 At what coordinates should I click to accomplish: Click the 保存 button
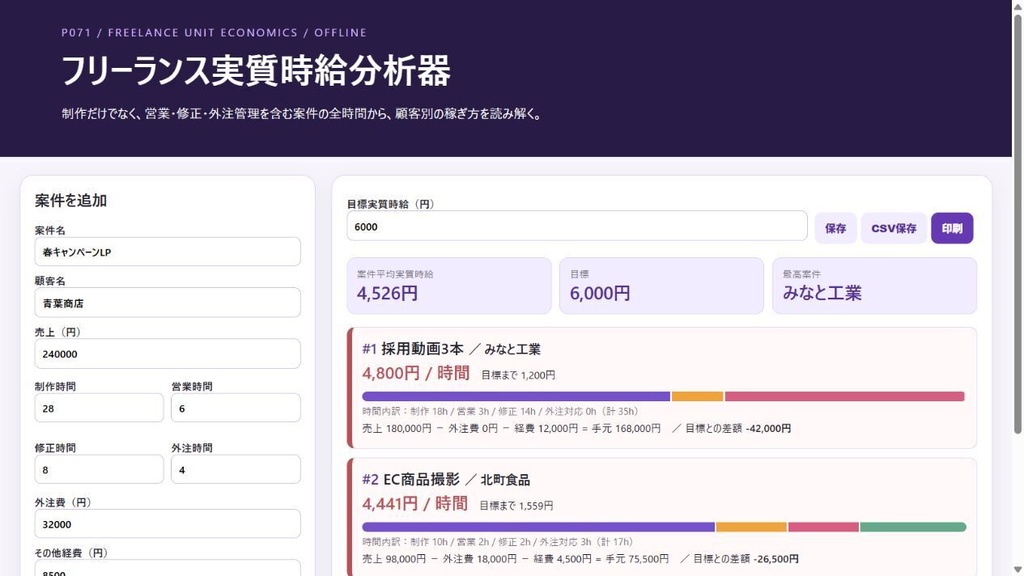[835, 228]
